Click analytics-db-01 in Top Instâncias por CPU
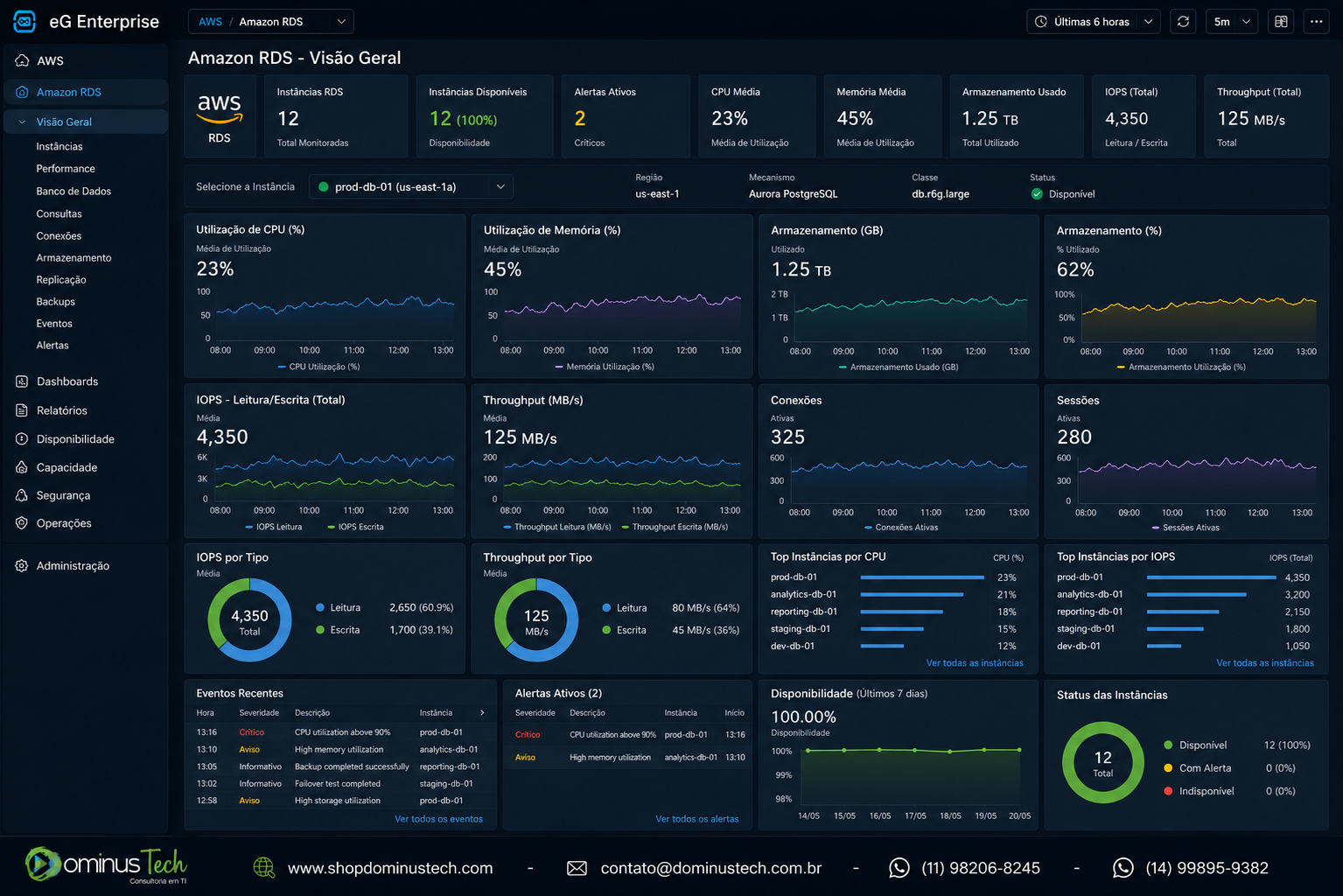Viewport: 1343px width, 896px height. [803, 595]
